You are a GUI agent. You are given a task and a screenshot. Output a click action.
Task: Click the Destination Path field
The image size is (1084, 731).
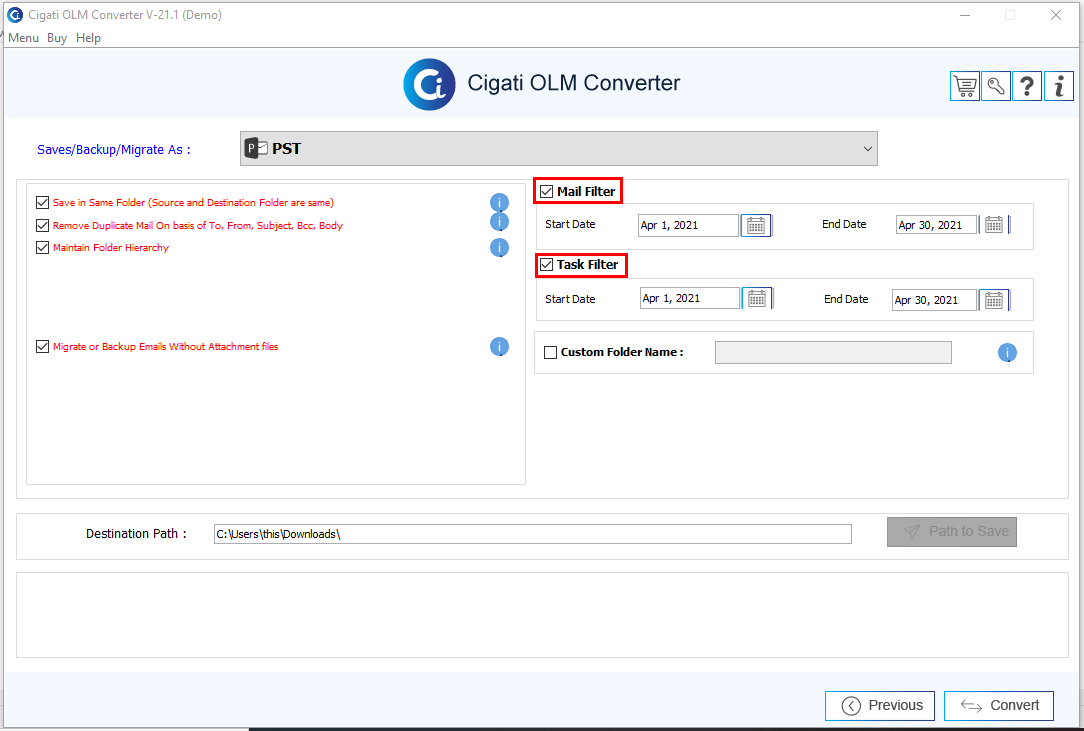(532, 534)
